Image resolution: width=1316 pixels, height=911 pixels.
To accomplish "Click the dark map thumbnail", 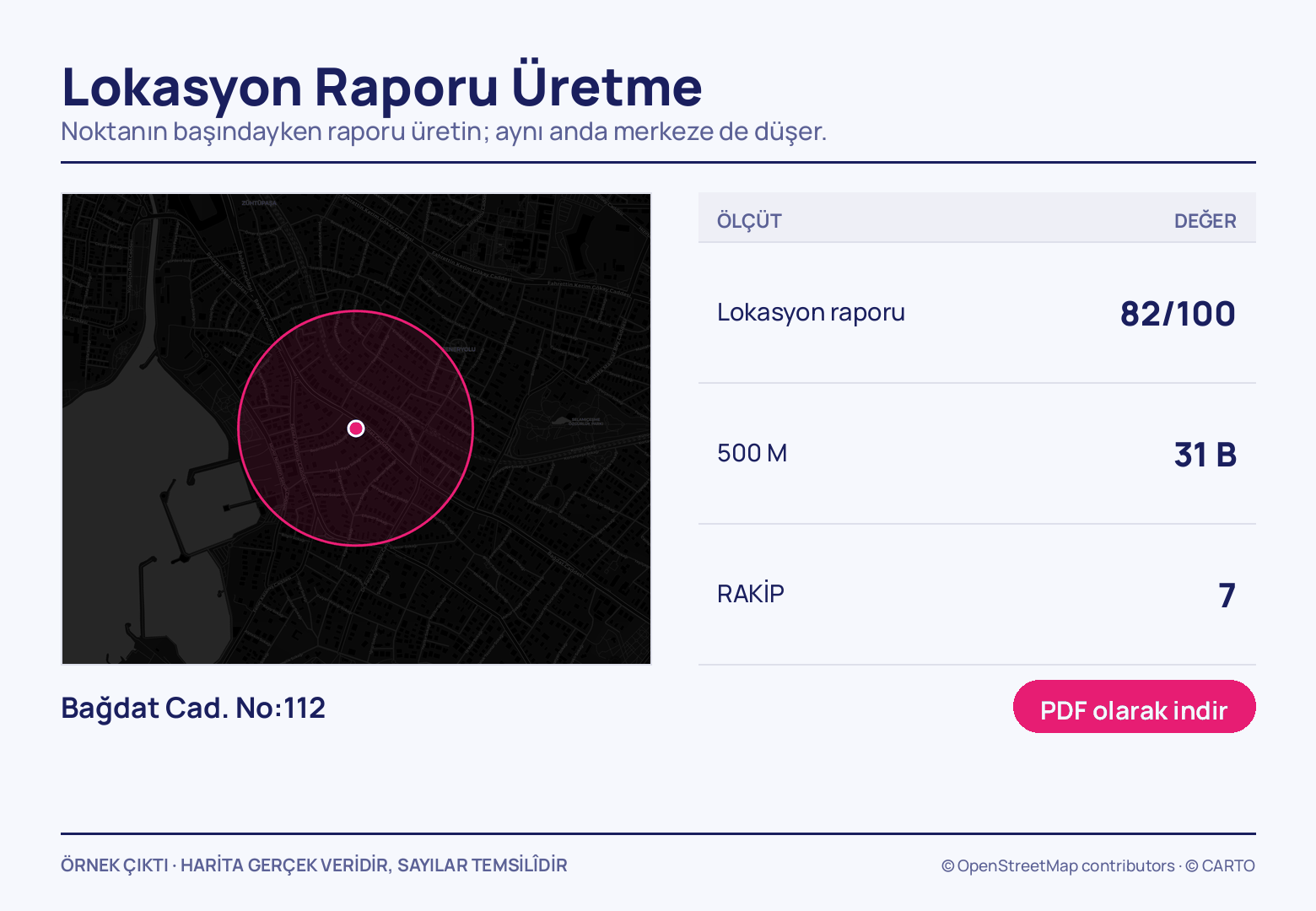I will pyautogui.click(x=356, y=429).
